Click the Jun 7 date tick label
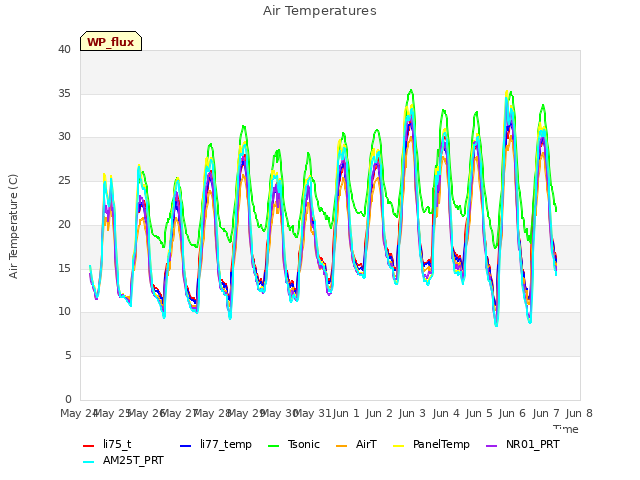Screen dimensions: 640x480 546,413
